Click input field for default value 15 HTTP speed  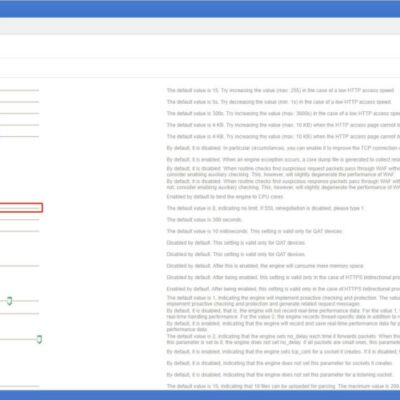[19, 90]
